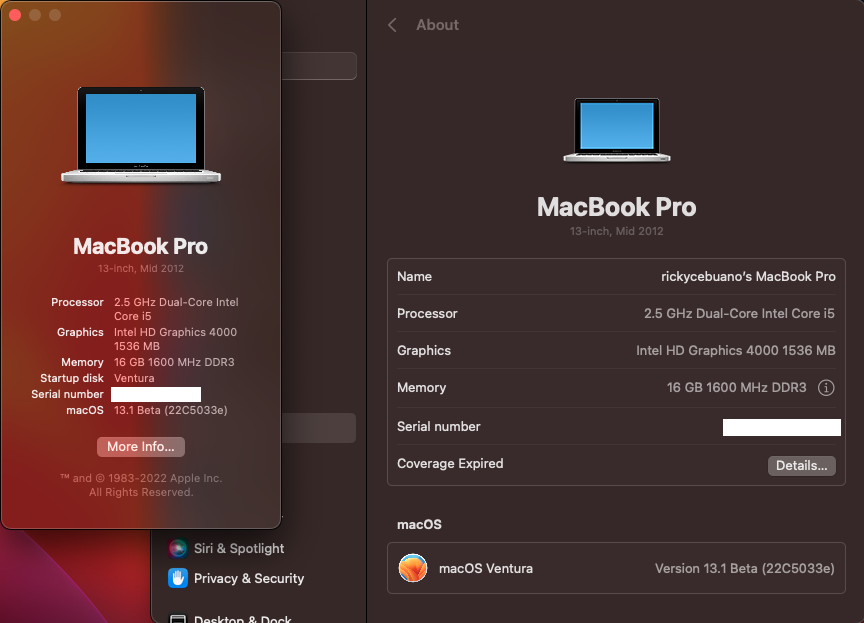Click the Processor label in About This Mac window

point(77,302)
